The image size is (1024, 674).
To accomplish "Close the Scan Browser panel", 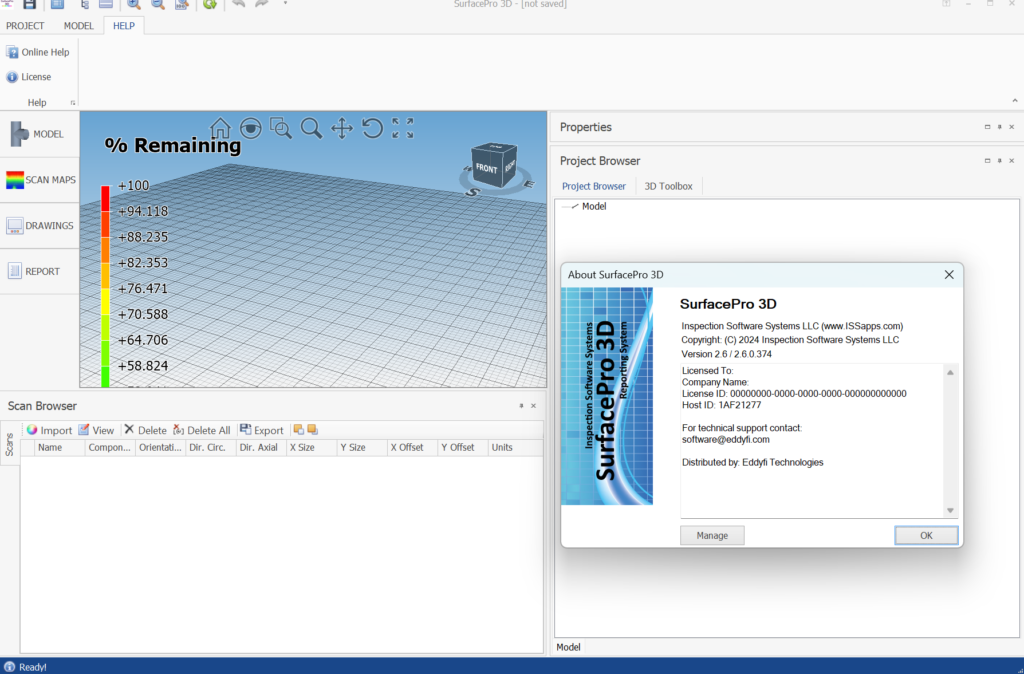I will [x=534, y=406].
